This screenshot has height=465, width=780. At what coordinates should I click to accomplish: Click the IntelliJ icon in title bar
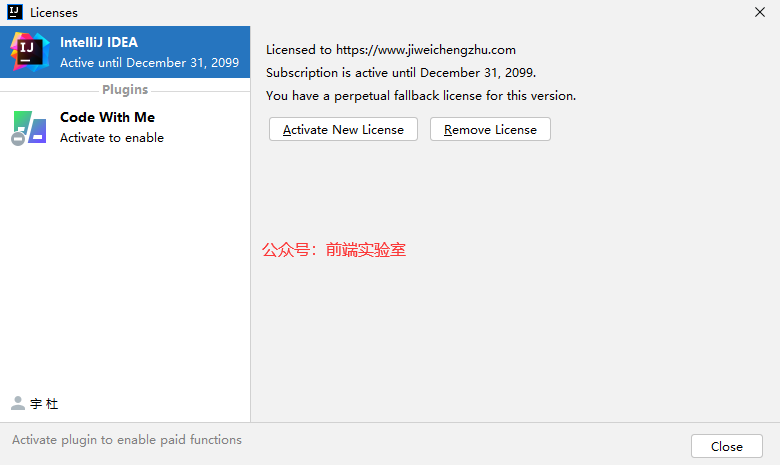pyautogui.click(x=15, y=12)
